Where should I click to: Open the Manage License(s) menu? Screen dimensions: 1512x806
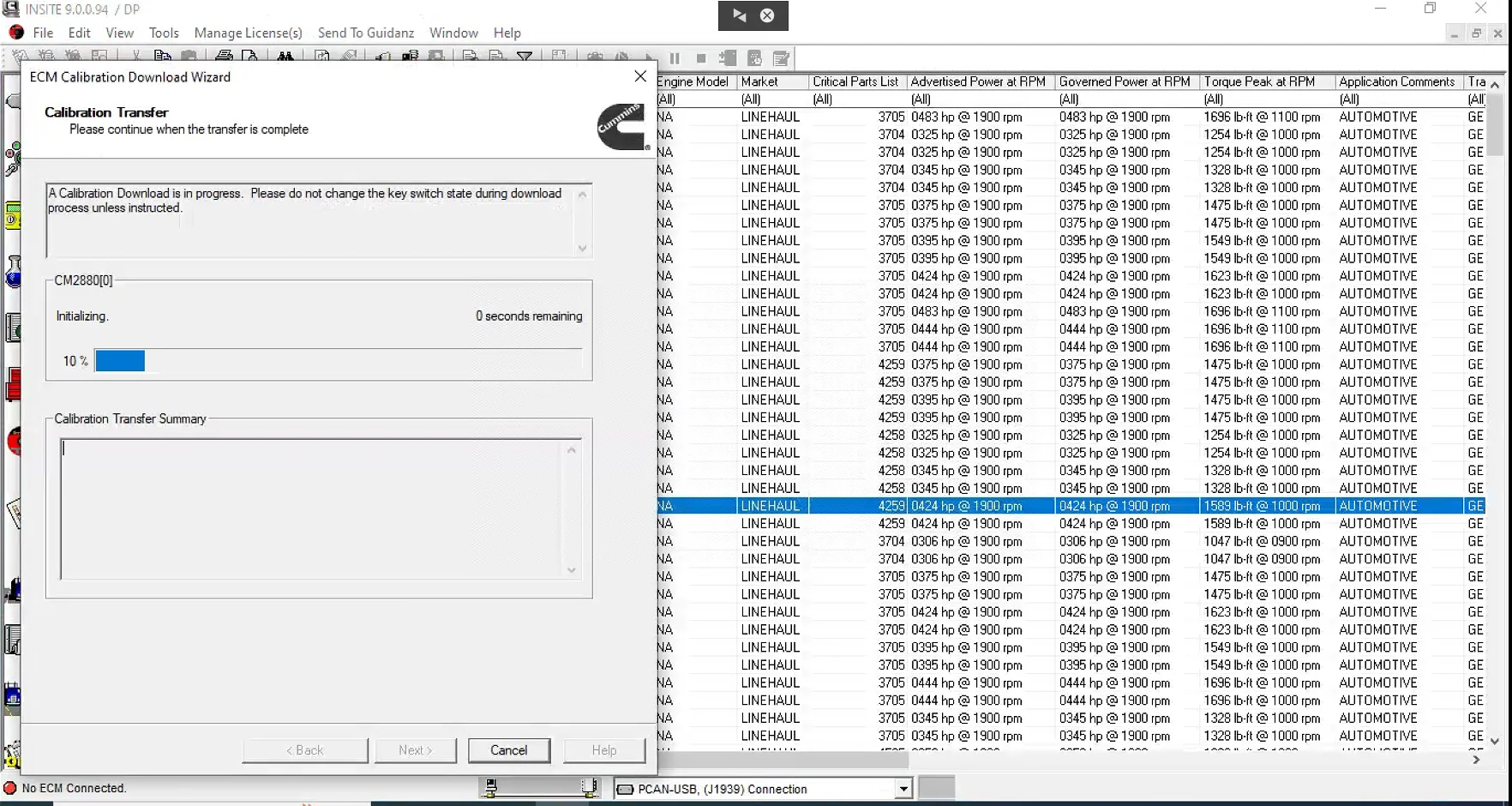248,33
